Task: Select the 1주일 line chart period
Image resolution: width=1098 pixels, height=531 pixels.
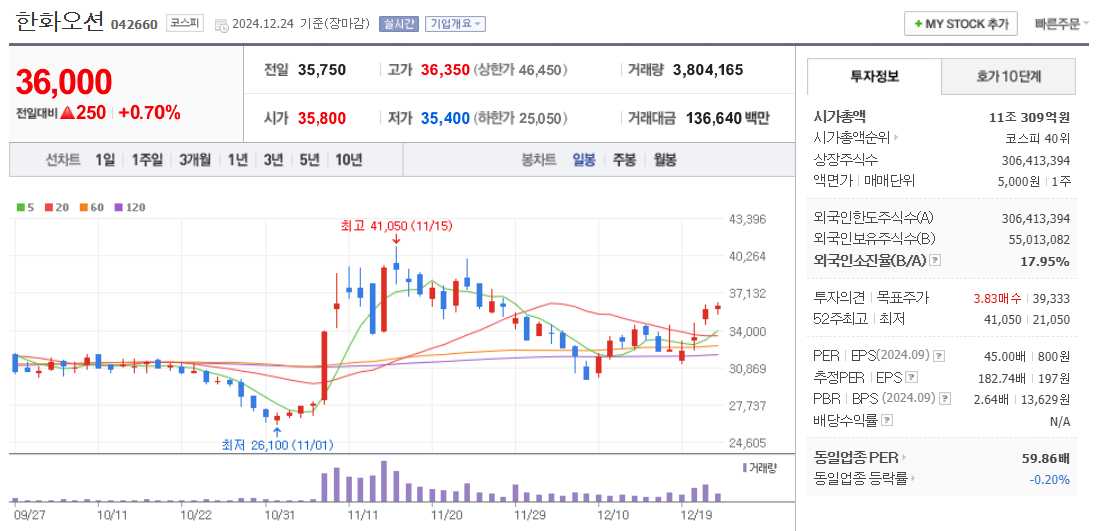Action: [147, 160]
